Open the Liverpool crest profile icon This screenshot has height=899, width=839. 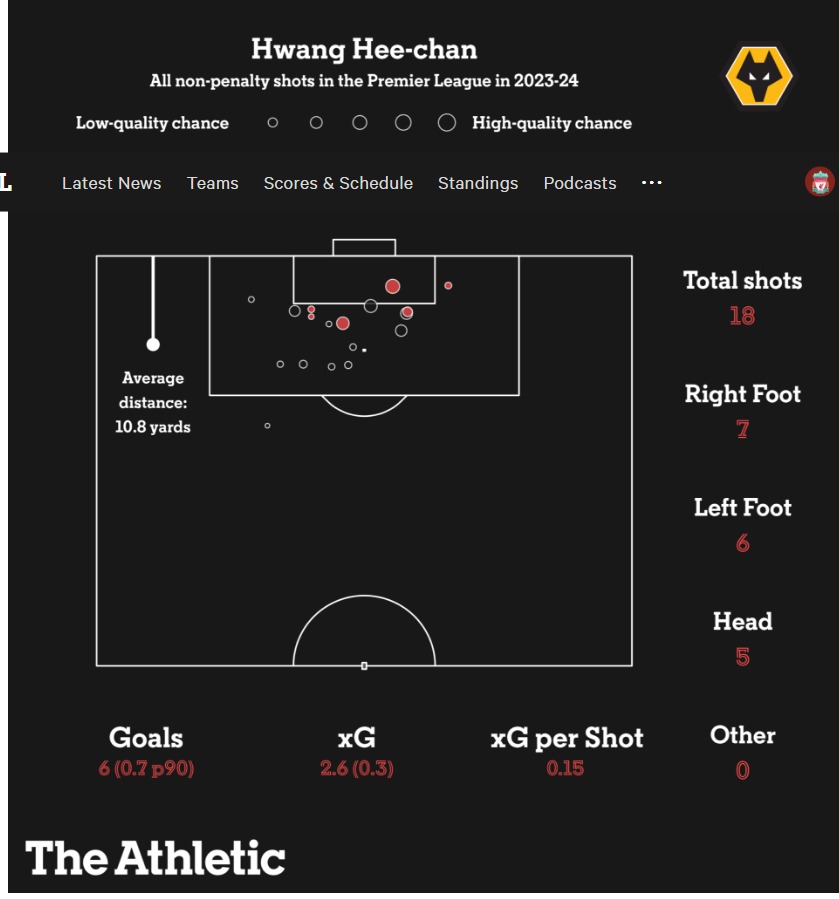click(820, 182)
